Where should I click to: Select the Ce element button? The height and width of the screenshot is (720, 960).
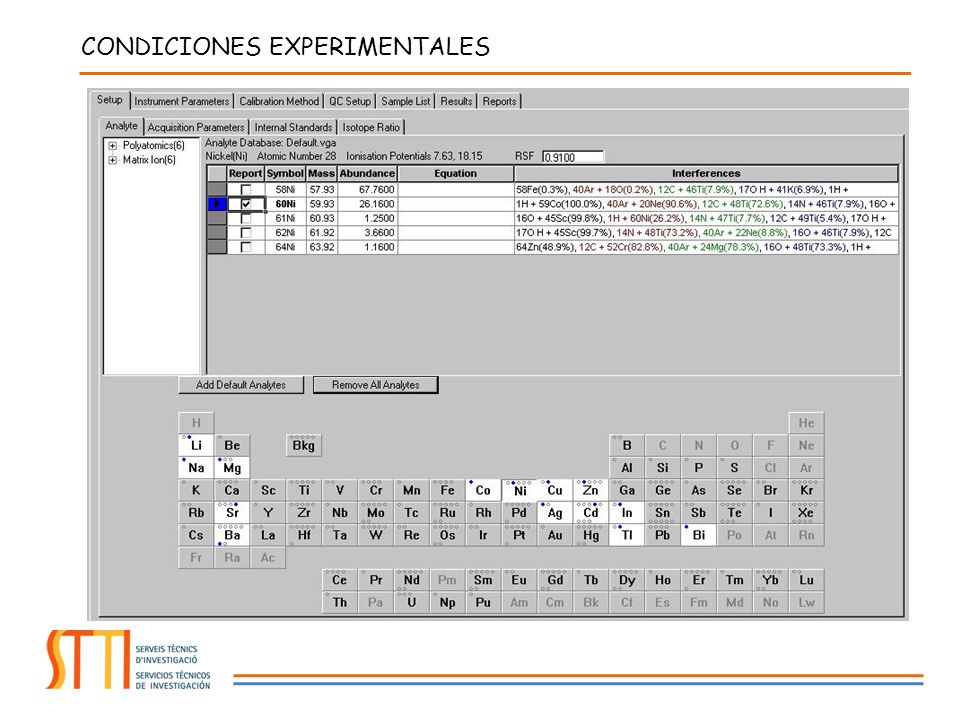(340, 580)
